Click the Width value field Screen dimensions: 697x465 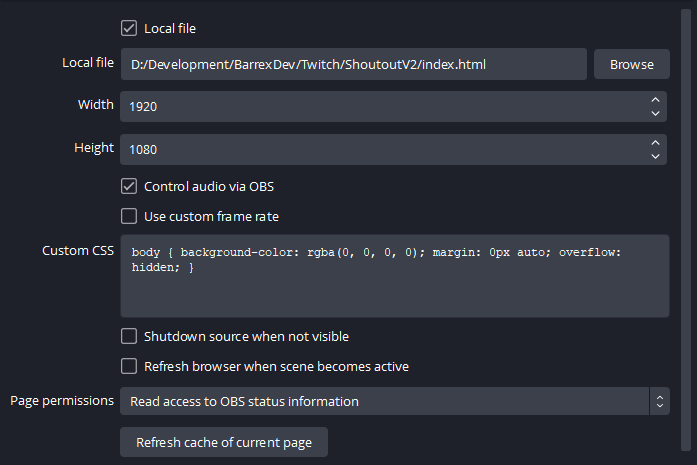380,106
